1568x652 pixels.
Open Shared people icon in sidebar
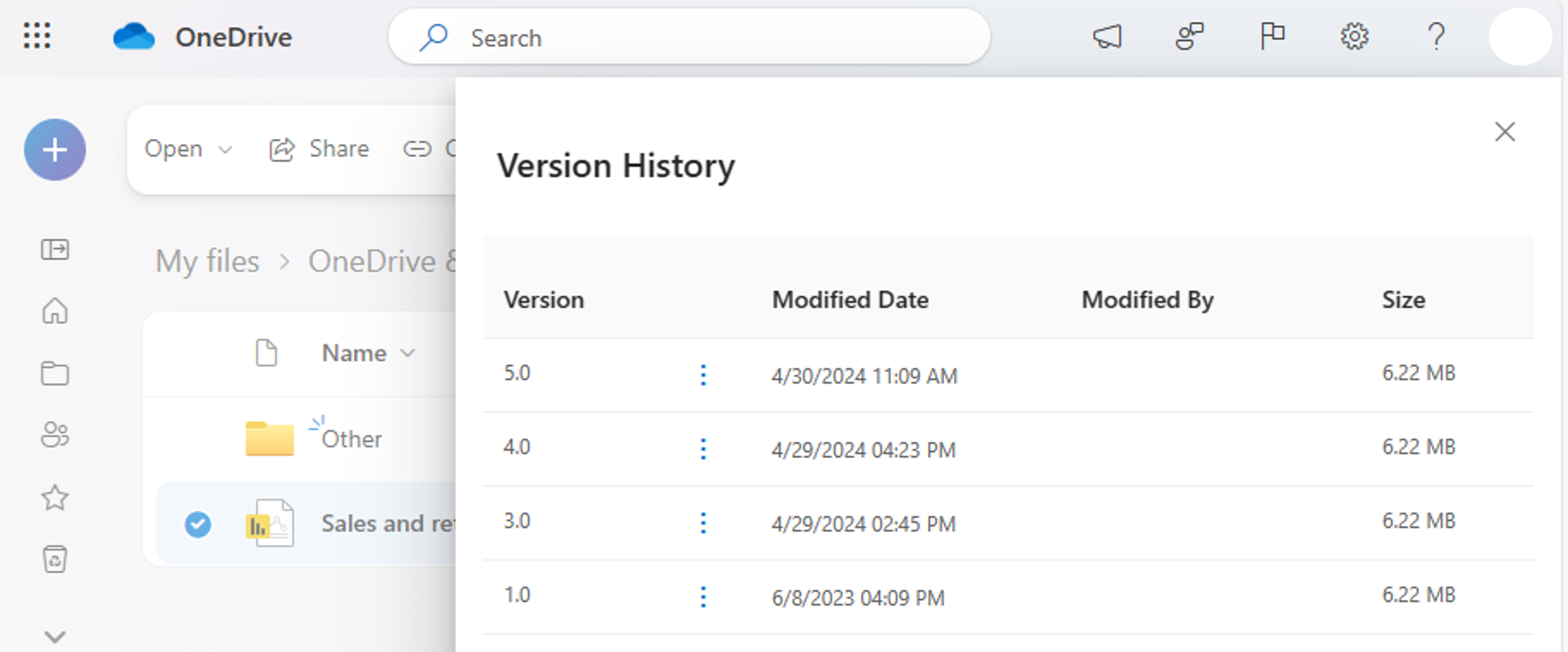click(x=55, y=435)
